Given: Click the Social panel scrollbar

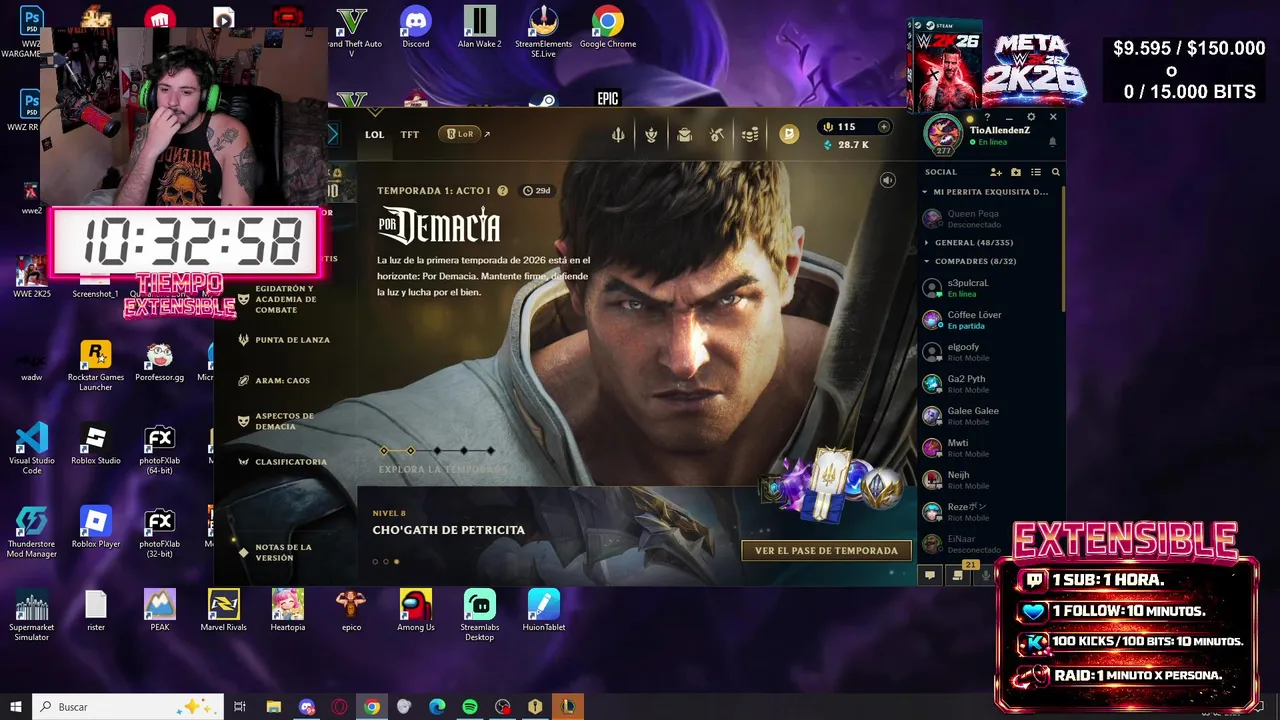Looking at the screenshot, I should 1063,250.
